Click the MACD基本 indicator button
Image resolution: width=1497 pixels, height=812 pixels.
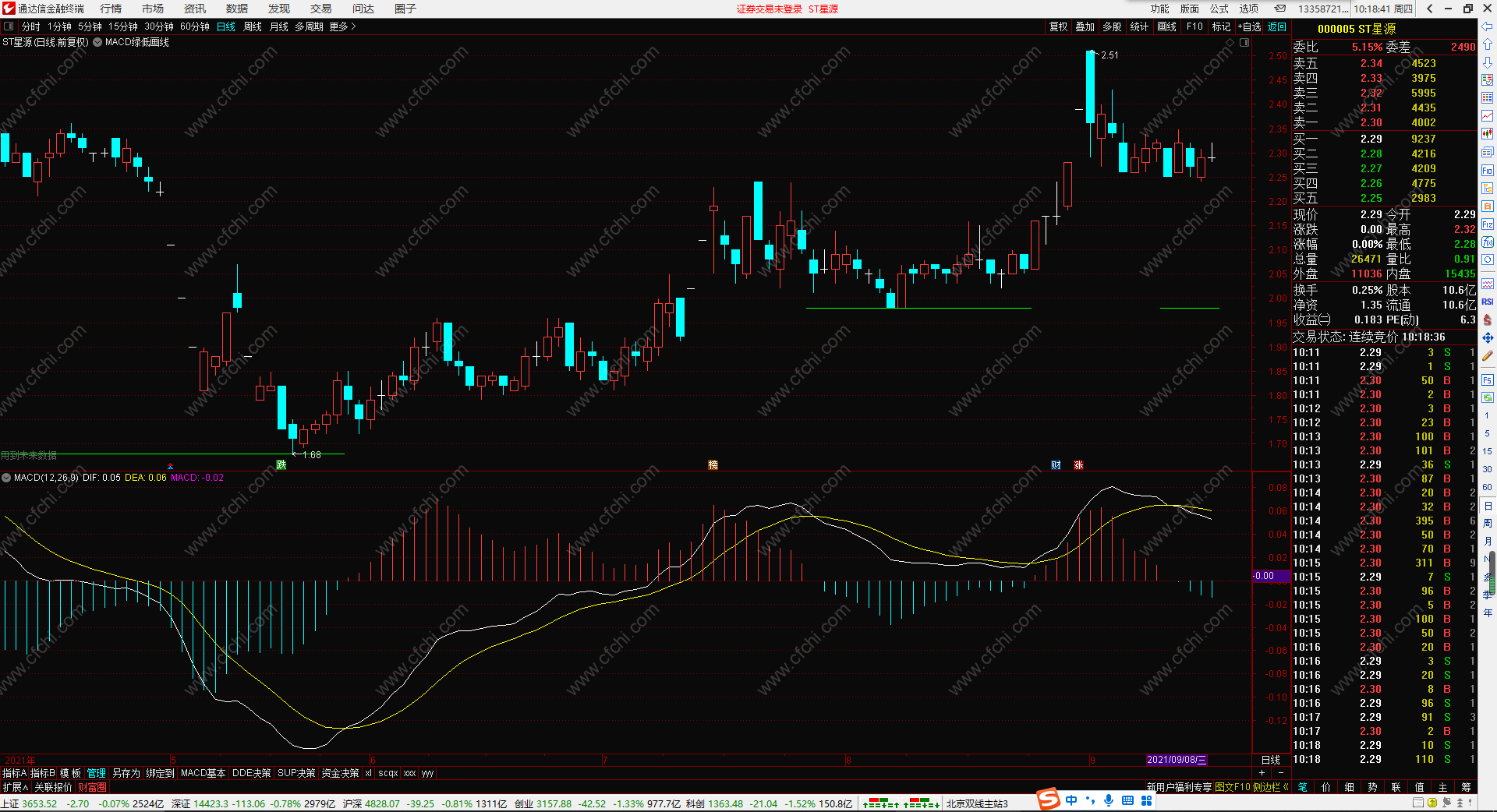[x=203, y=773]
